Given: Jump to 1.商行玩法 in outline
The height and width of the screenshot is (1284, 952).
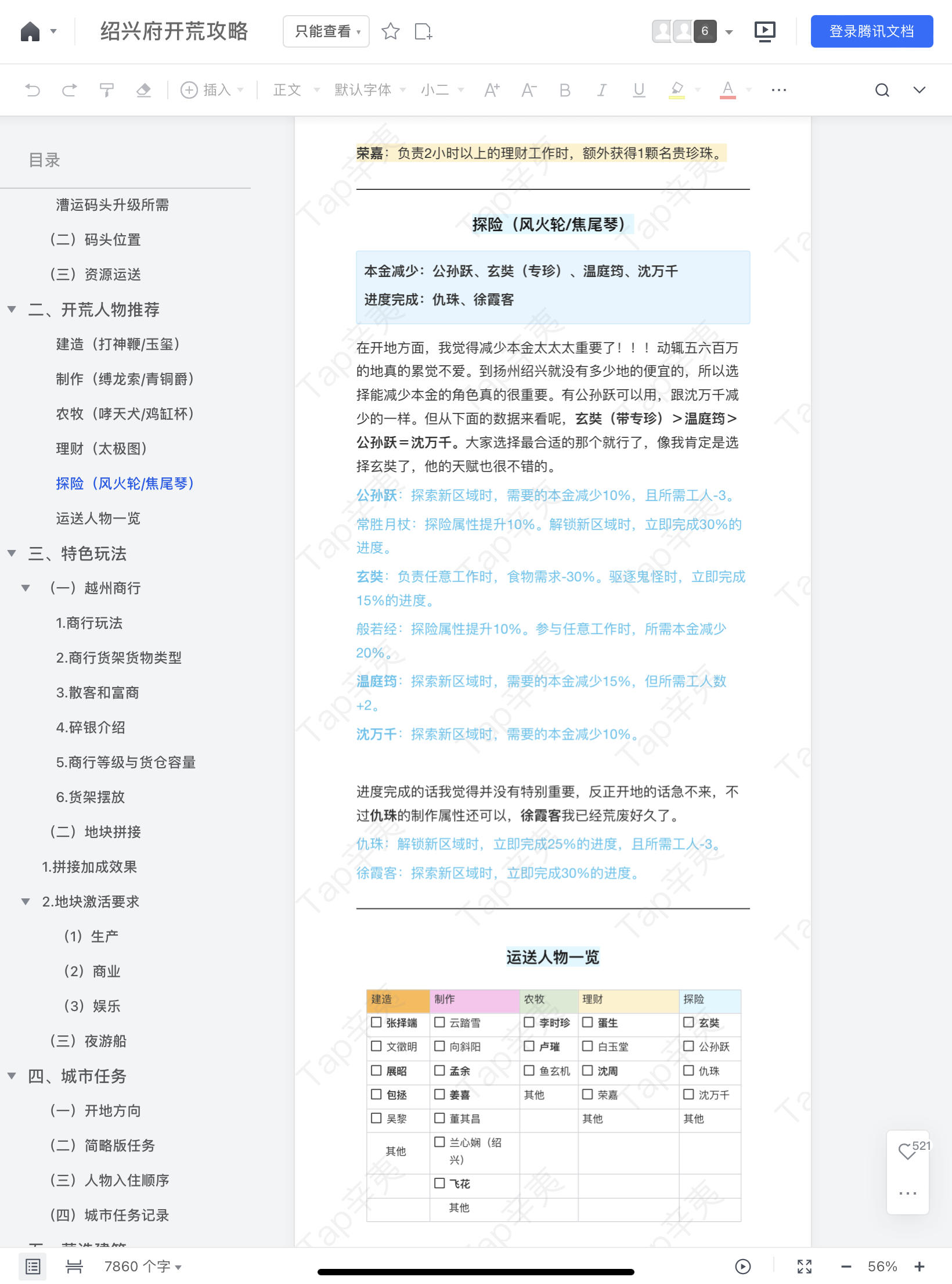Looking at the screenshot, I should [x=89, y=623].
